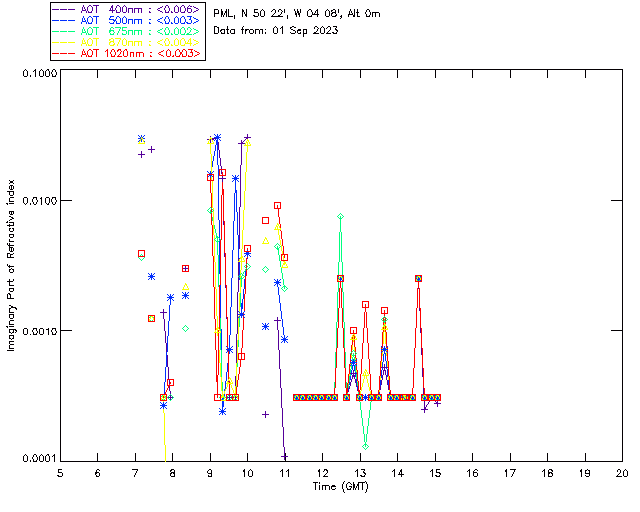Click the x-axis tick label 12

click(322, 473)
